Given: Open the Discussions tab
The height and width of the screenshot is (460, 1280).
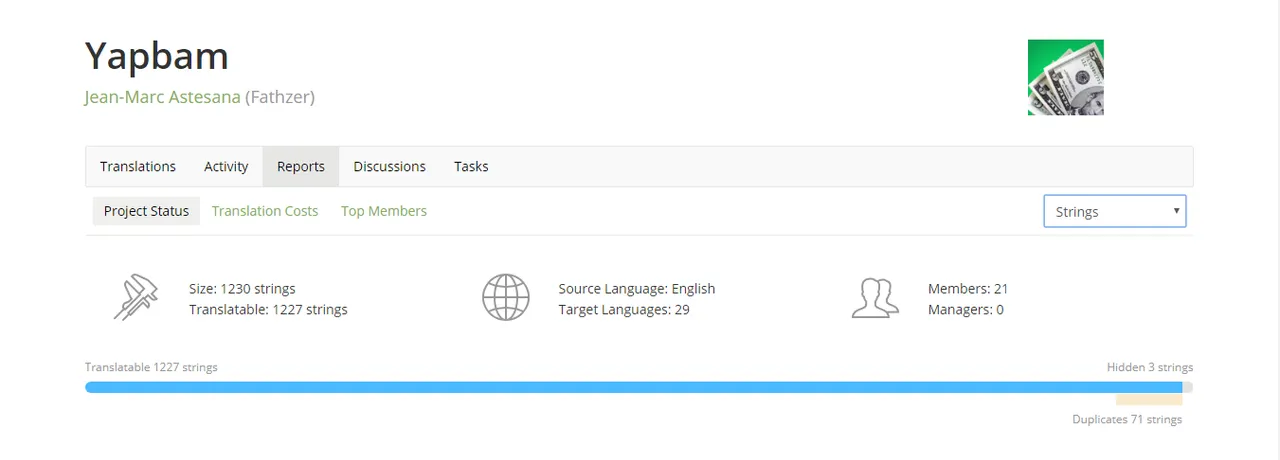Looking at the screenshot, I should tap(389, 167).
